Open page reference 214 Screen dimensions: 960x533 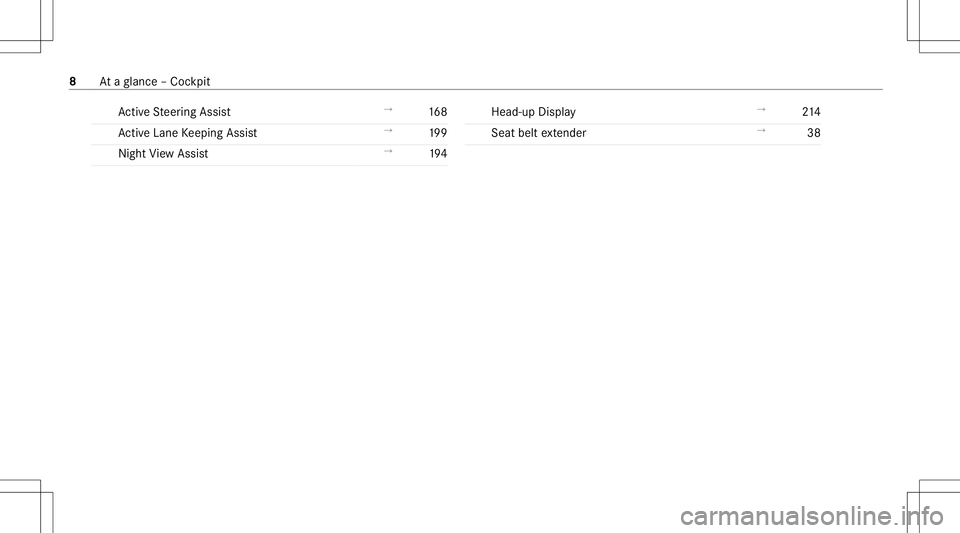point(811,112)
